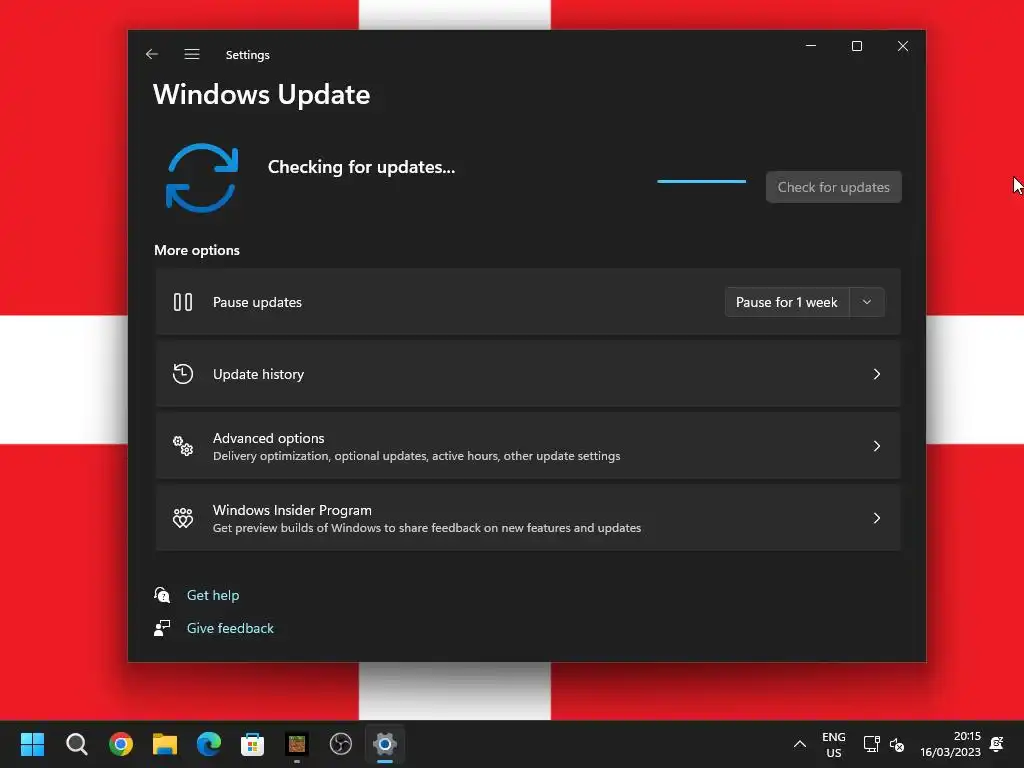
Task: Click the update checking progress bar
Action: pyautogui.click(x=701, y=182)
